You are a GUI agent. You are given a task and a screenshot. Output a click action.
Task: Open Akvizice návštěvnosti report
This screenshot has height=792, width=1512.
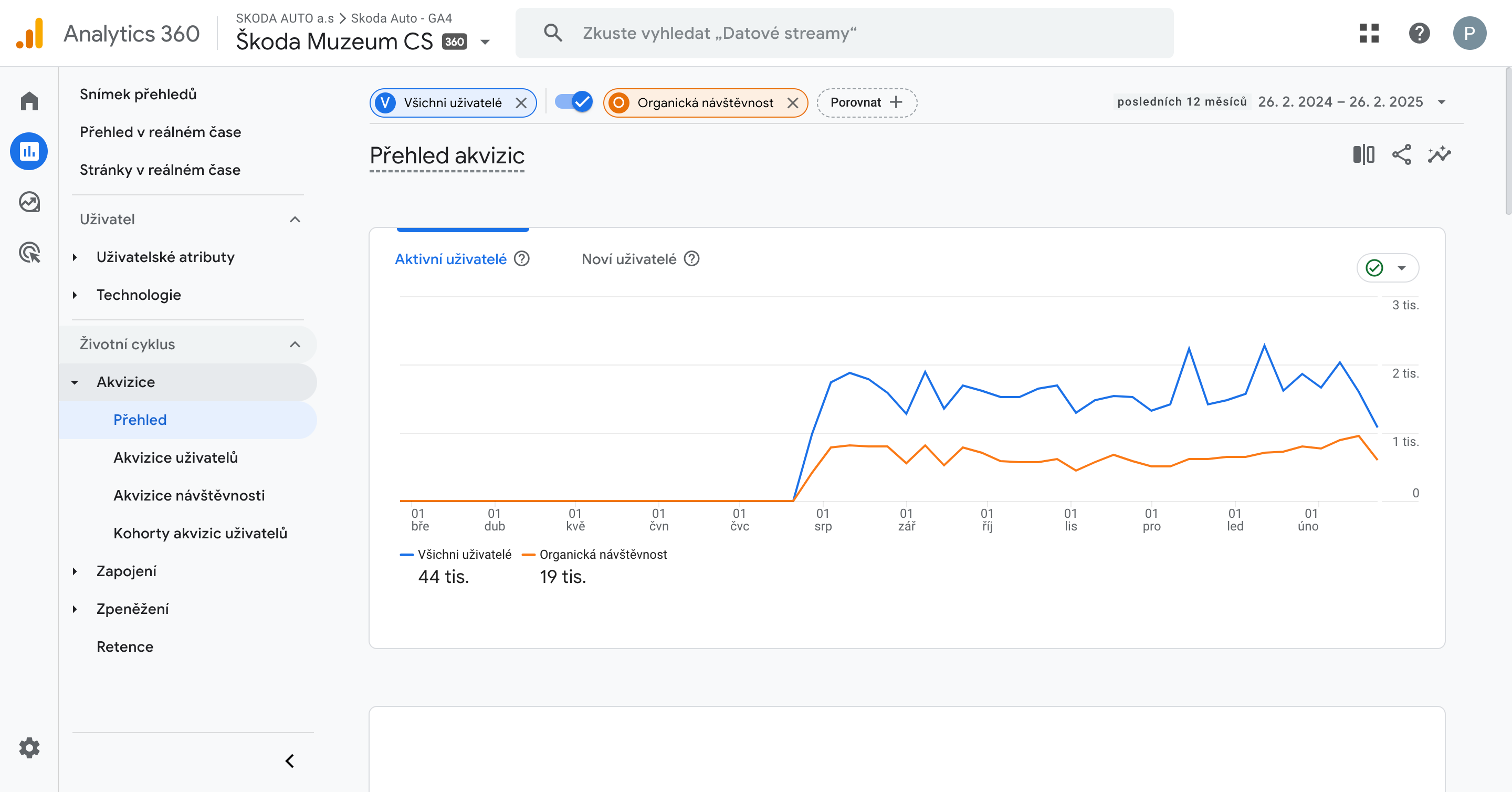coord(189,495)
